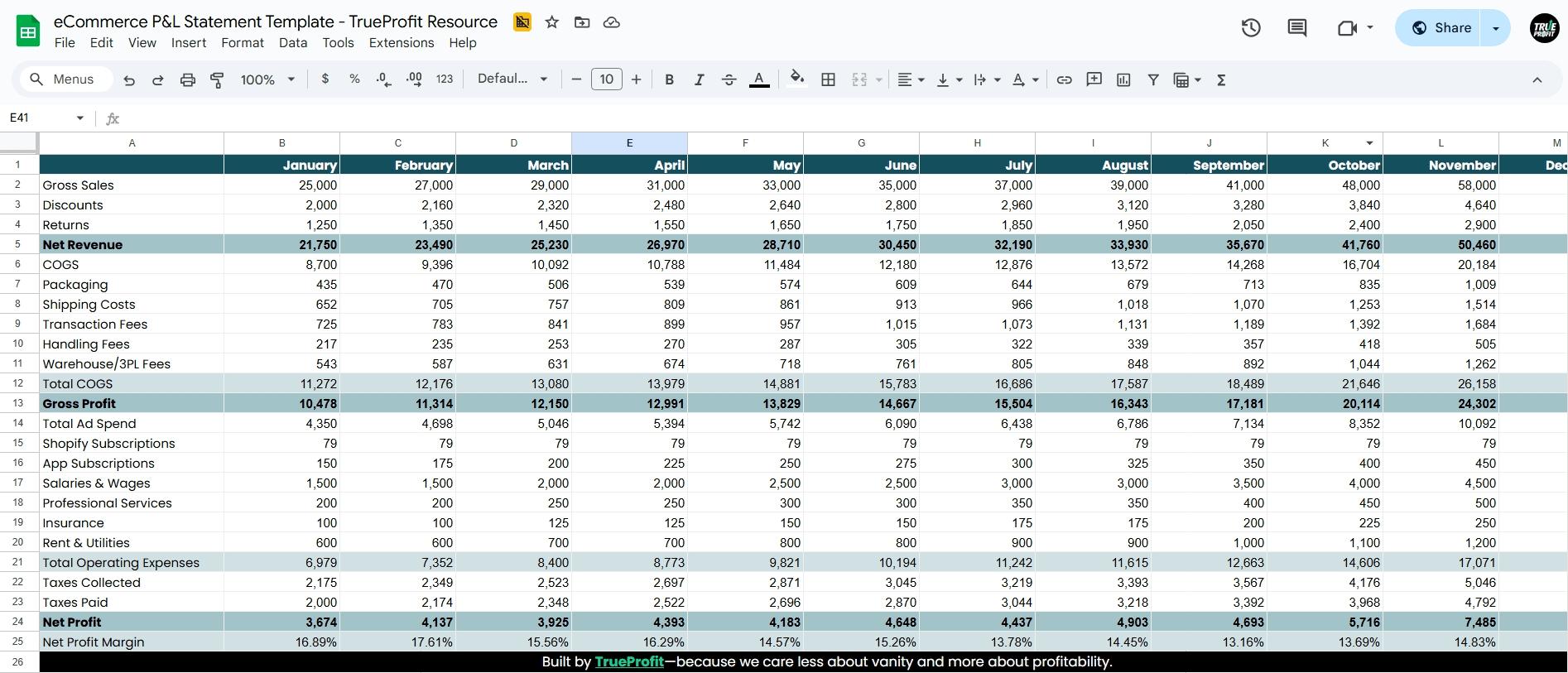The image size is (1568, 673).
Task: Select column E header
Action: (629, 143)
